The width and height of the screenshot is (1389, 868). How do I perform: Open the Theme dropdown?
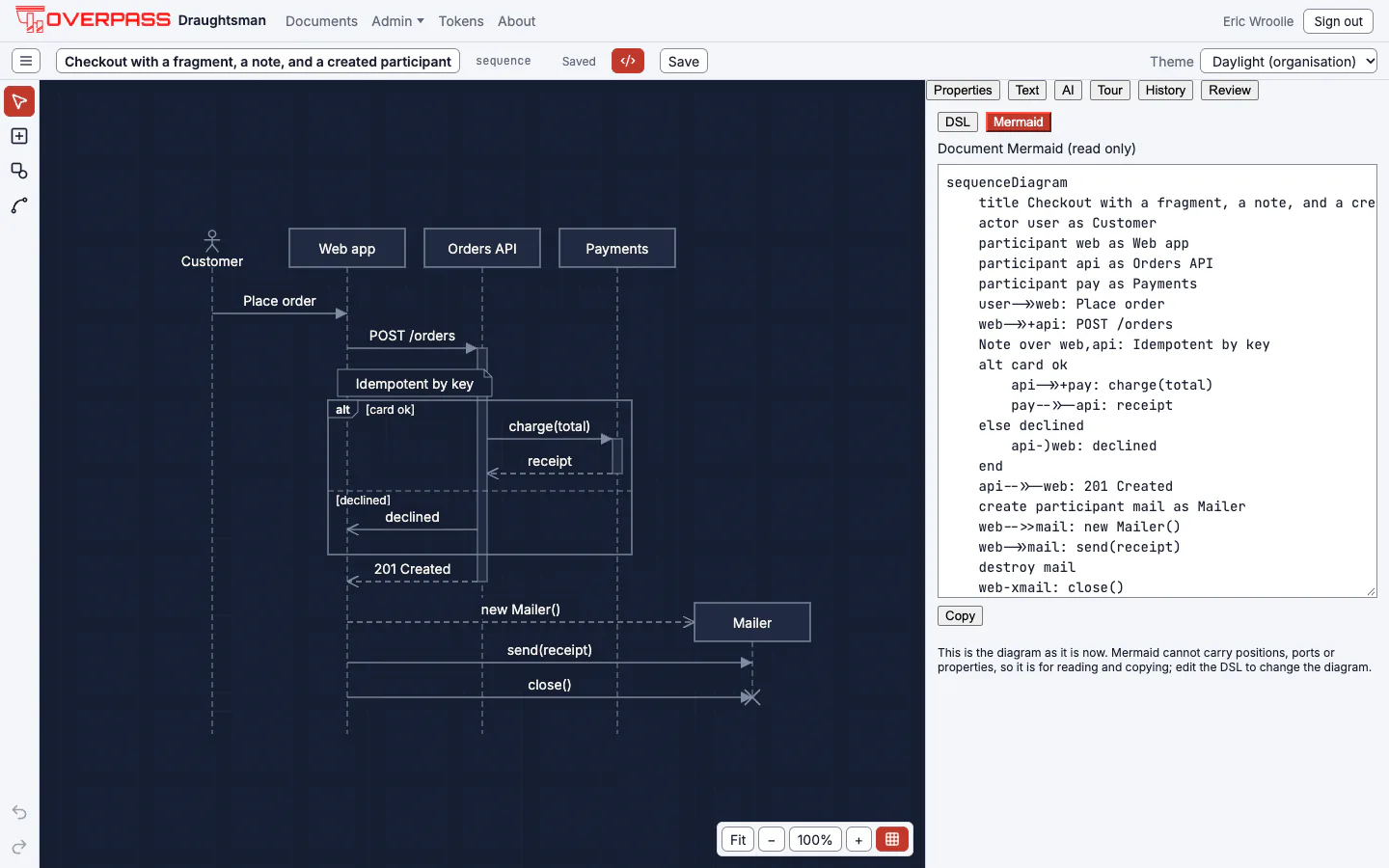coord(1289,61)
